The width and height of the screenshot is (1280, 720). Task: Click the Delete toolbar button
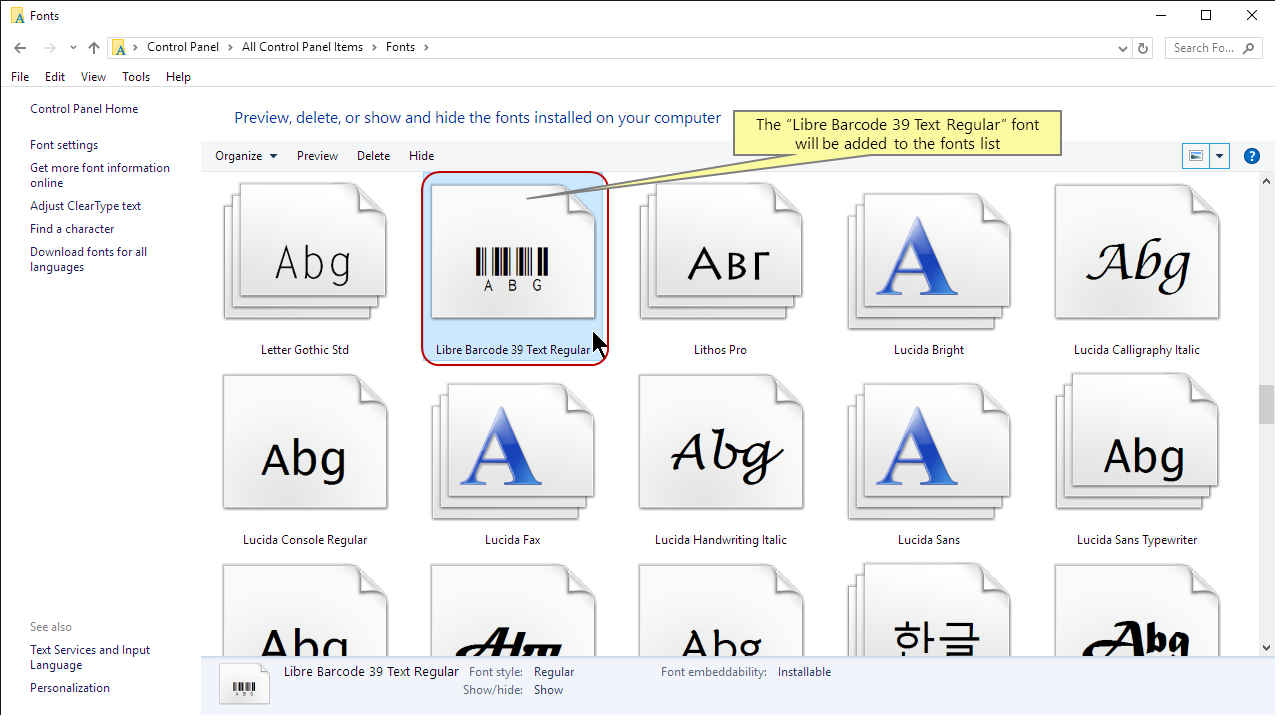point(373,156)
